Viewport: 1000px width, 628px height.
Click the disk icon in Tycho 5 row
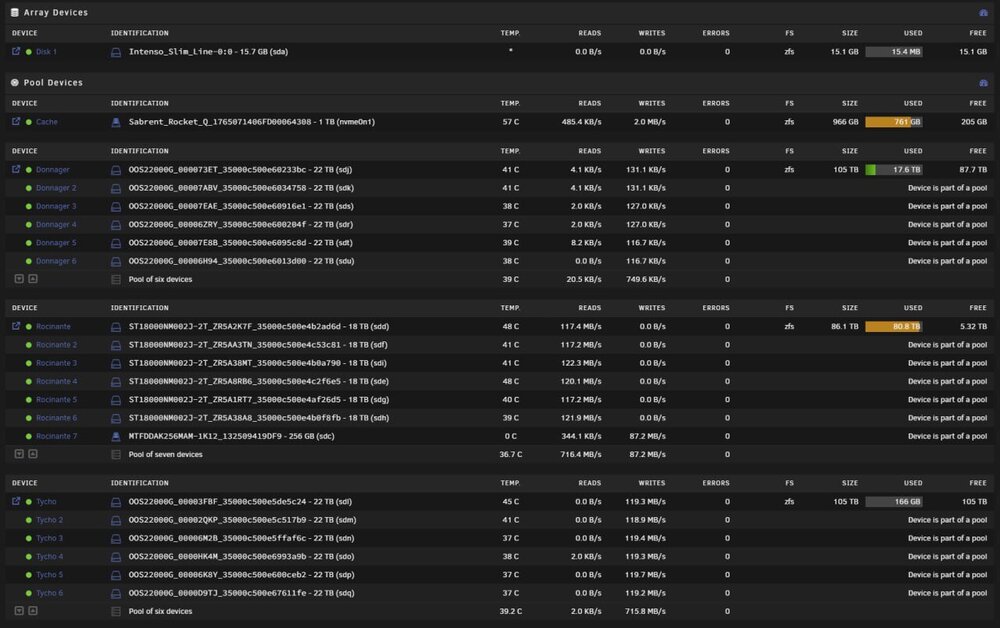(x=116, y=576)
